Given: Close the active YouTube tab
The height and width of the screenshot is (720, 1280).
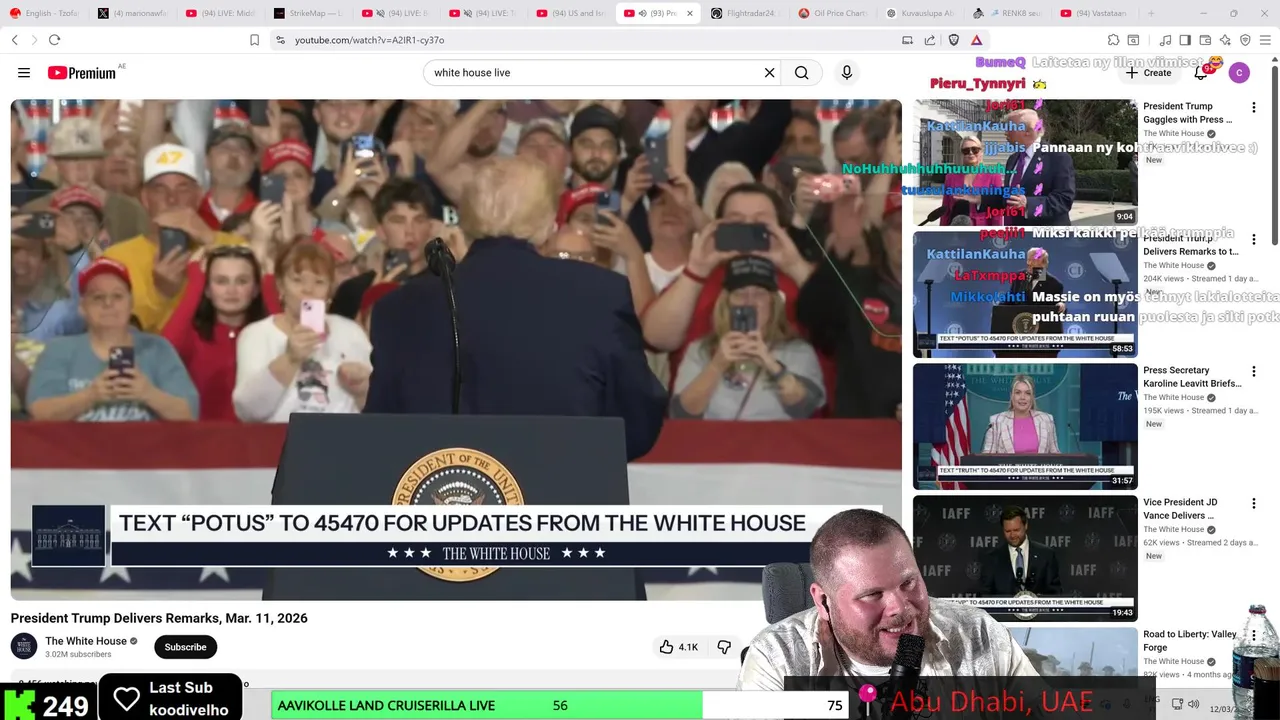Looking at the screenshot, I should (689, 13).
